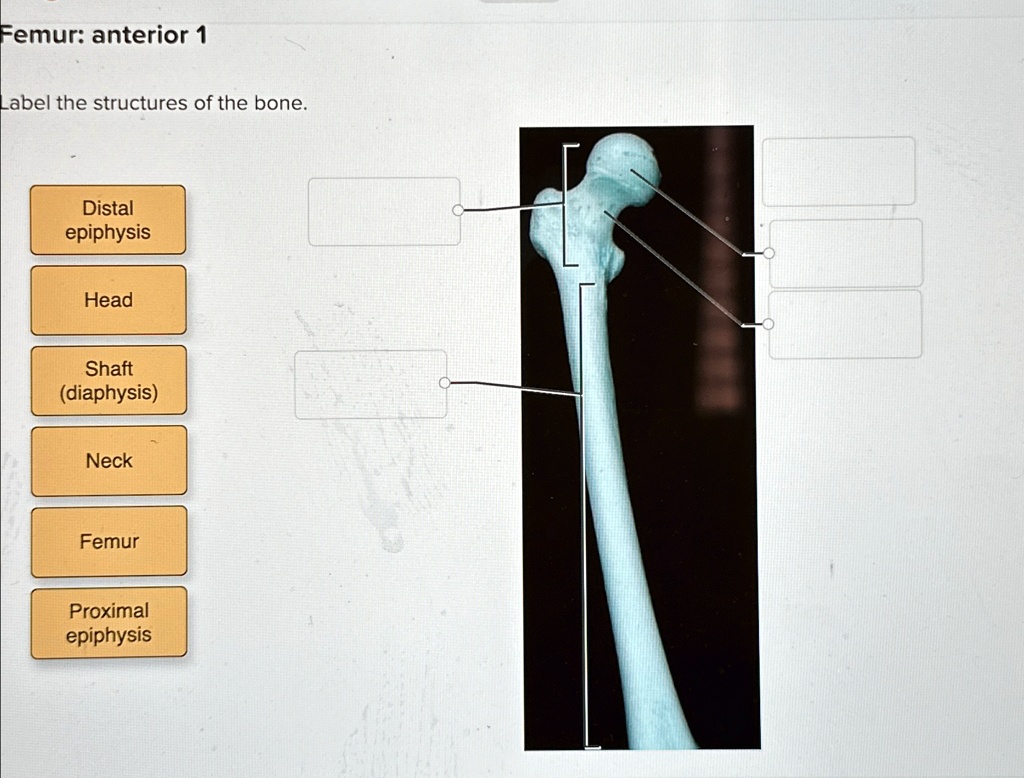The height and width of the screenshot is (778, 1024).
Task: Select the "Head" answer tile
Action: (x=108, y=300)
